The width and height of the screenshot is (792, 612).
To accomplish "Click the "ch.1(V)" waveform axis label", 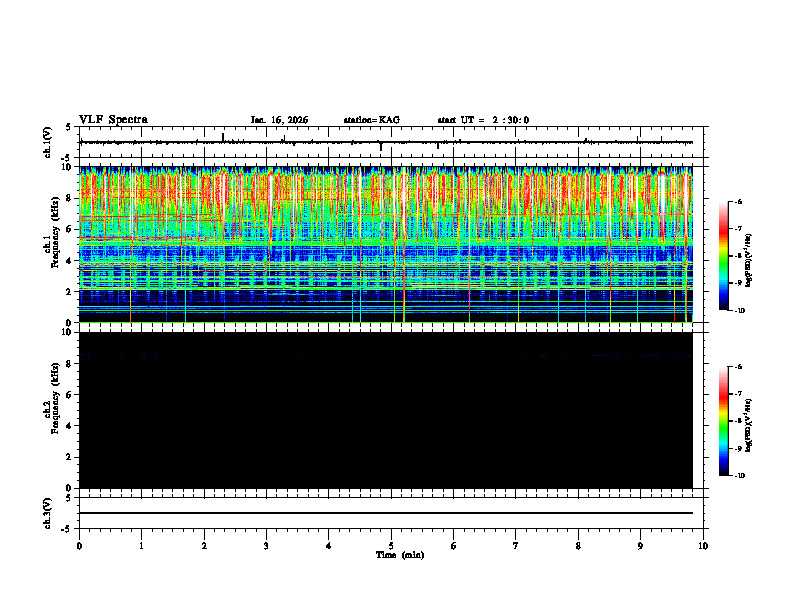I will [47, 142].
